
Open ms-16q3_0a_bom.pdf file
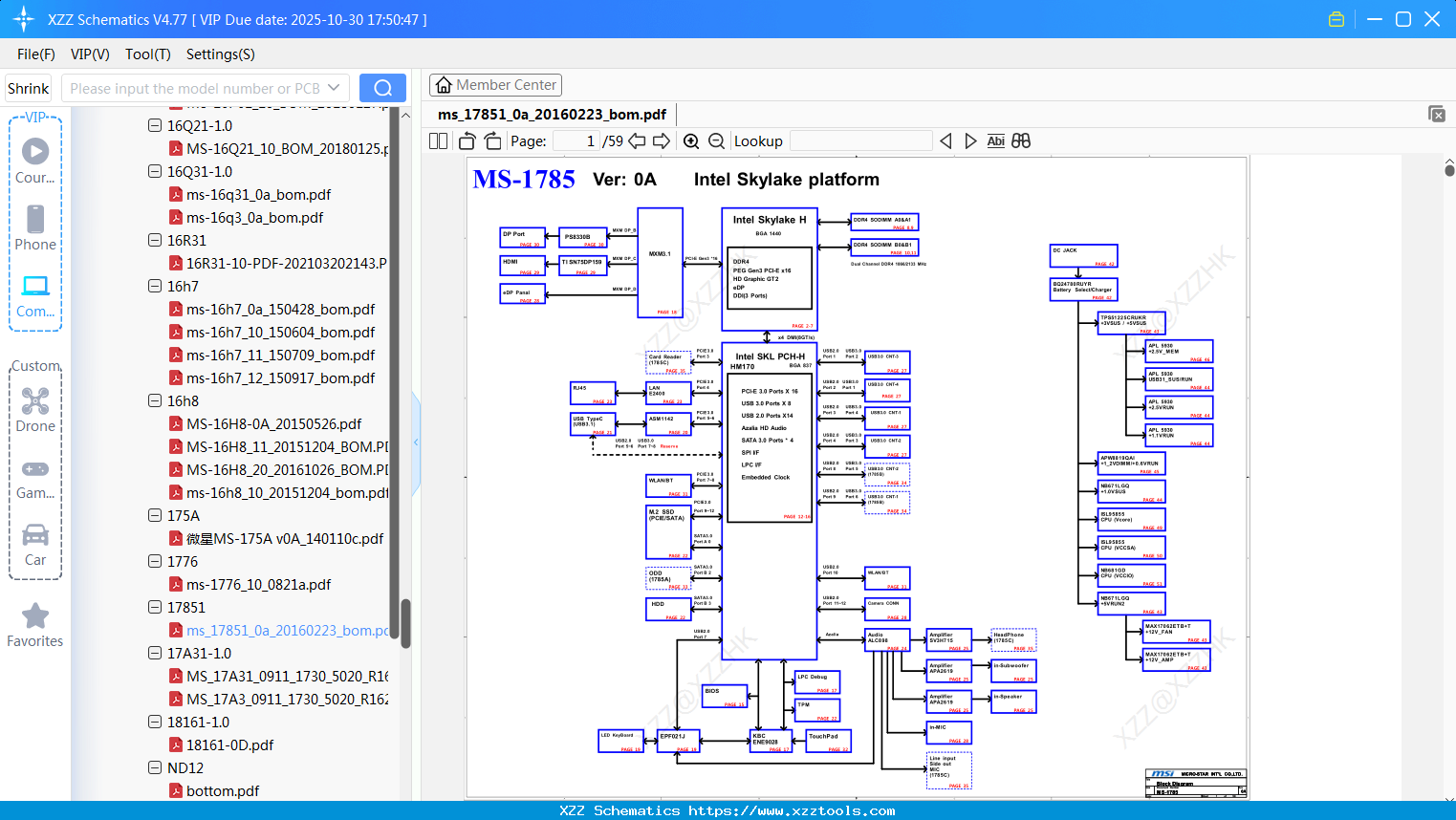254,217
